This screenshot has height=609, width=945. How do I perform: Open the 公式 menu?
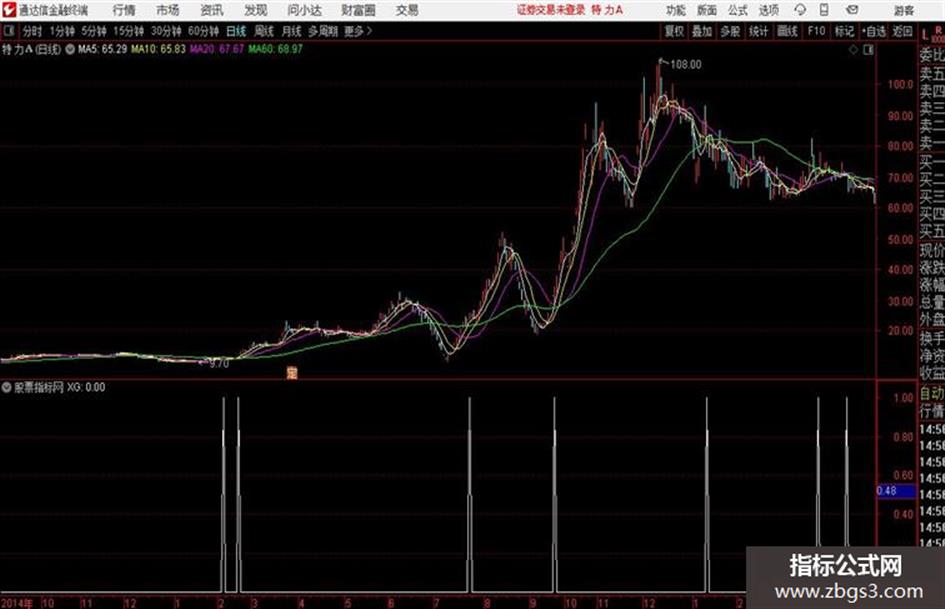tap(737, 10)
